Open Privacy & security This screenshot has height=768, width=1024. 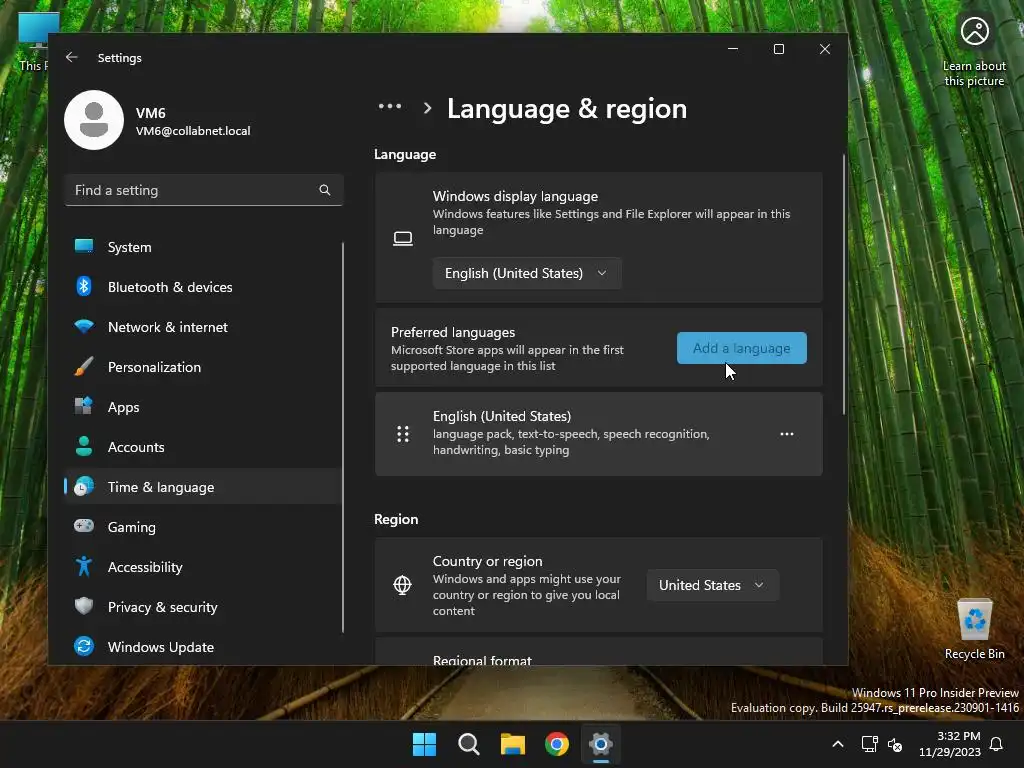[202, 607]
